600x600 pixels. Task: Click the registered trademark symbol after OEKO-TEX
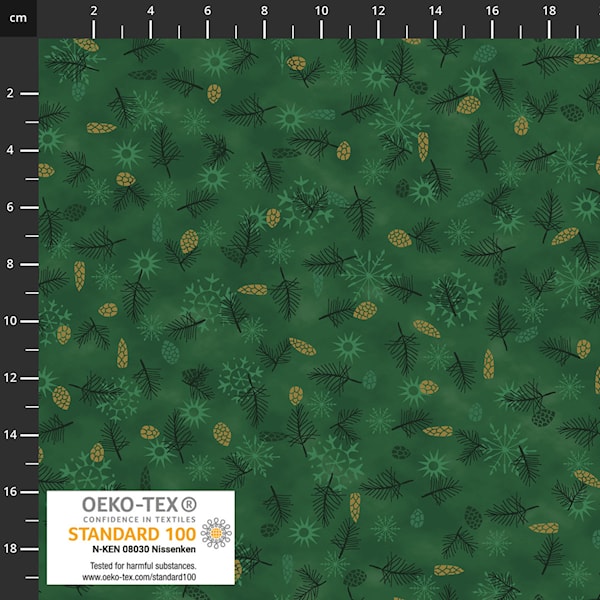[x=189, y=503]
